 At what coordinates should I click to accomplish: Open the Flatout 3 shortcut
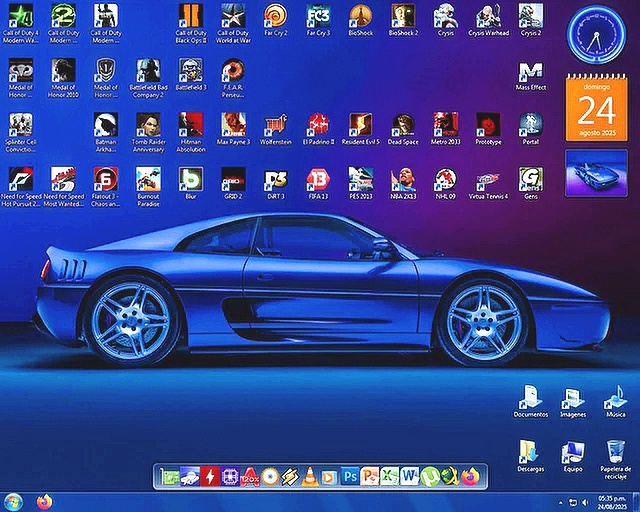(x=106, y=187)
